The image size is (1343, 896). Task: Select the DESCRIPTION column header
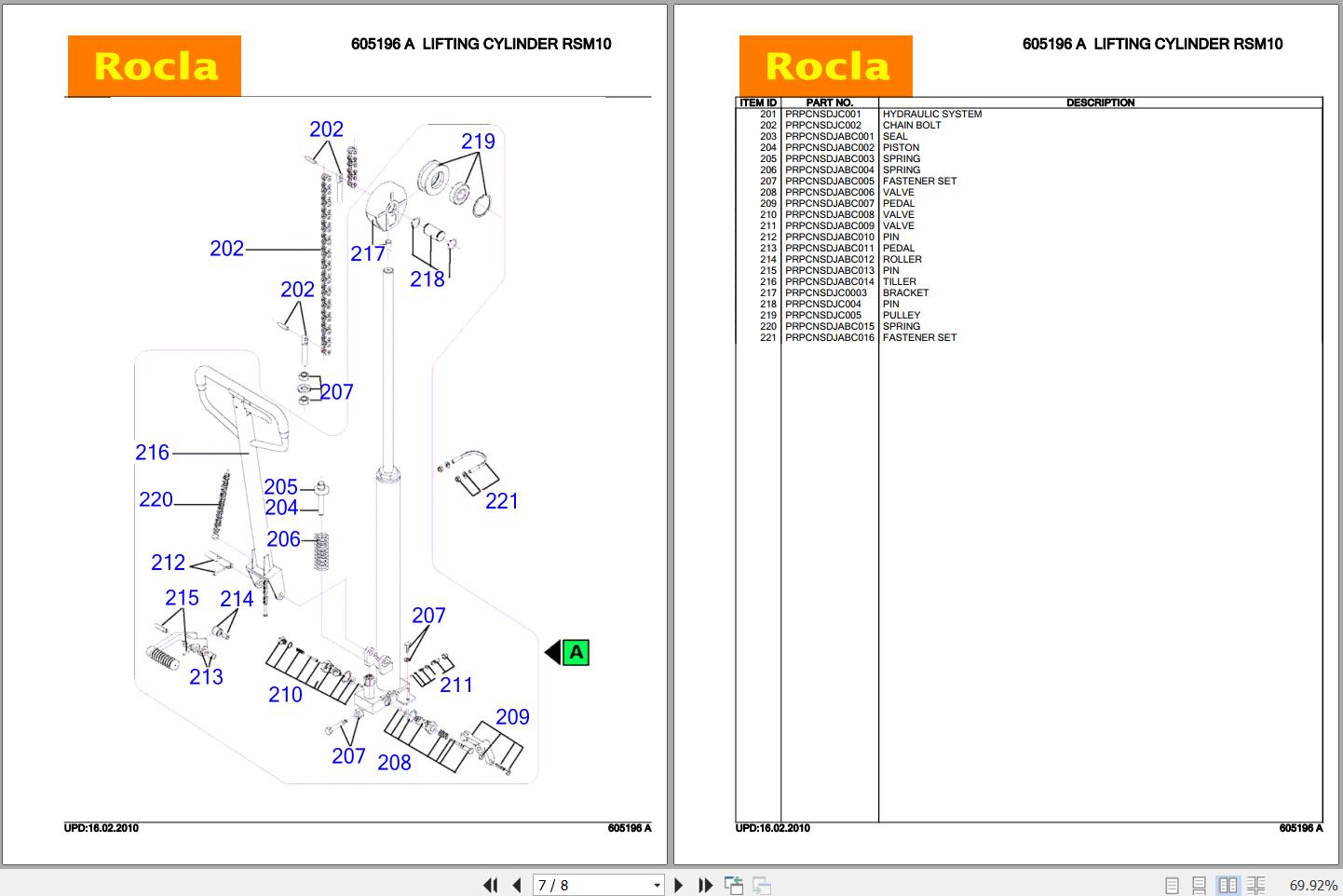point(1102,102)
